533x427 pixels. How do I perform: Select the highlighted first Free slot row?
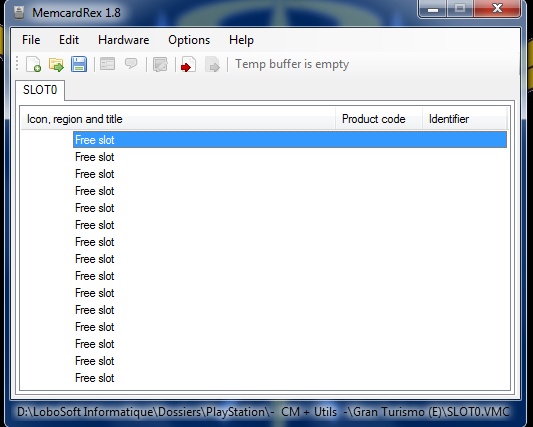tap(290, 140)
